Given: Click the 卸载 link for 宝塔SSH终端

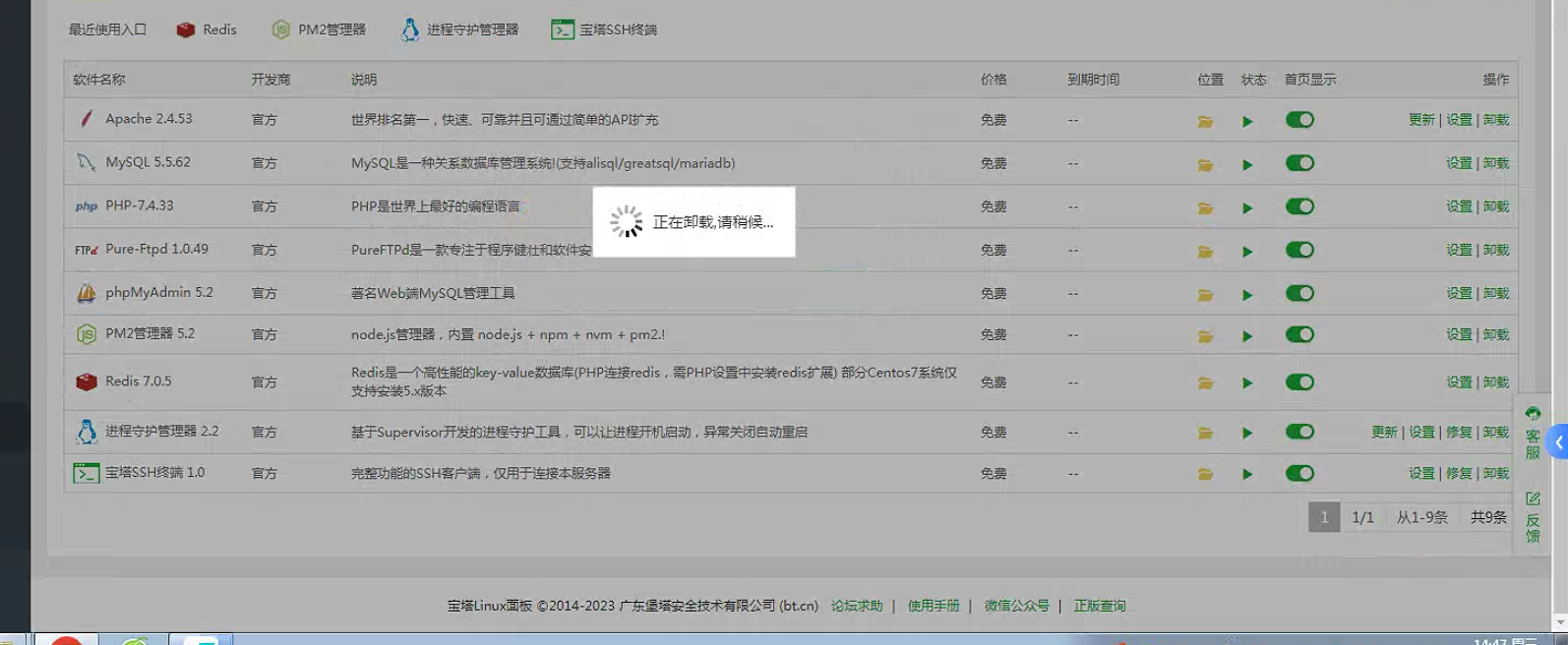Looking at the screenshot, I should (x=1496, y=473).
